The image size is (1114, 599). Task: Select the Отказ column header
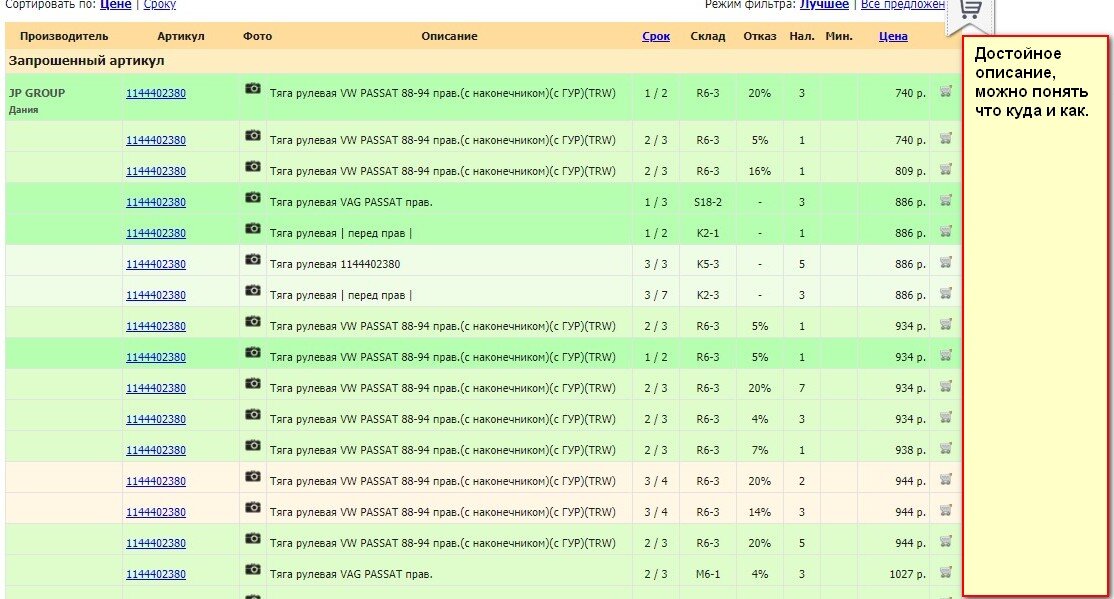point(759,36)
